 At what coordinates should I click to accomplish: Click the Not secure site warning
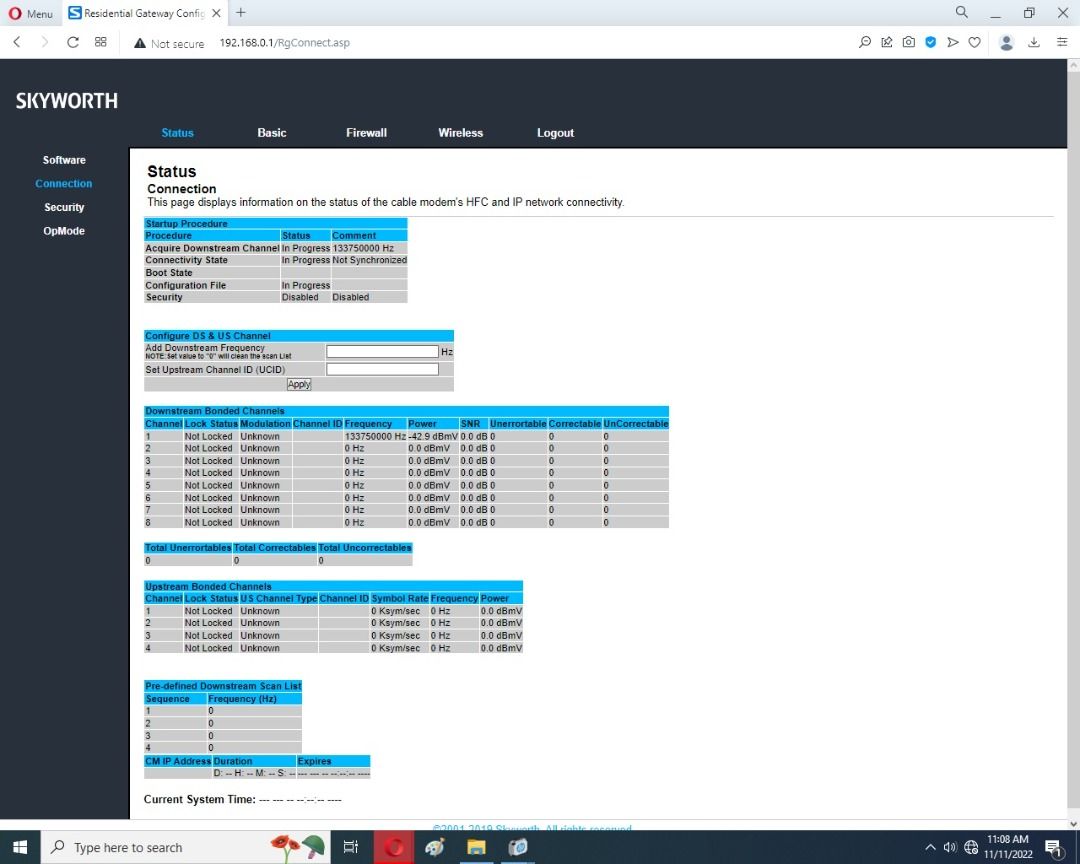[169, 43]
